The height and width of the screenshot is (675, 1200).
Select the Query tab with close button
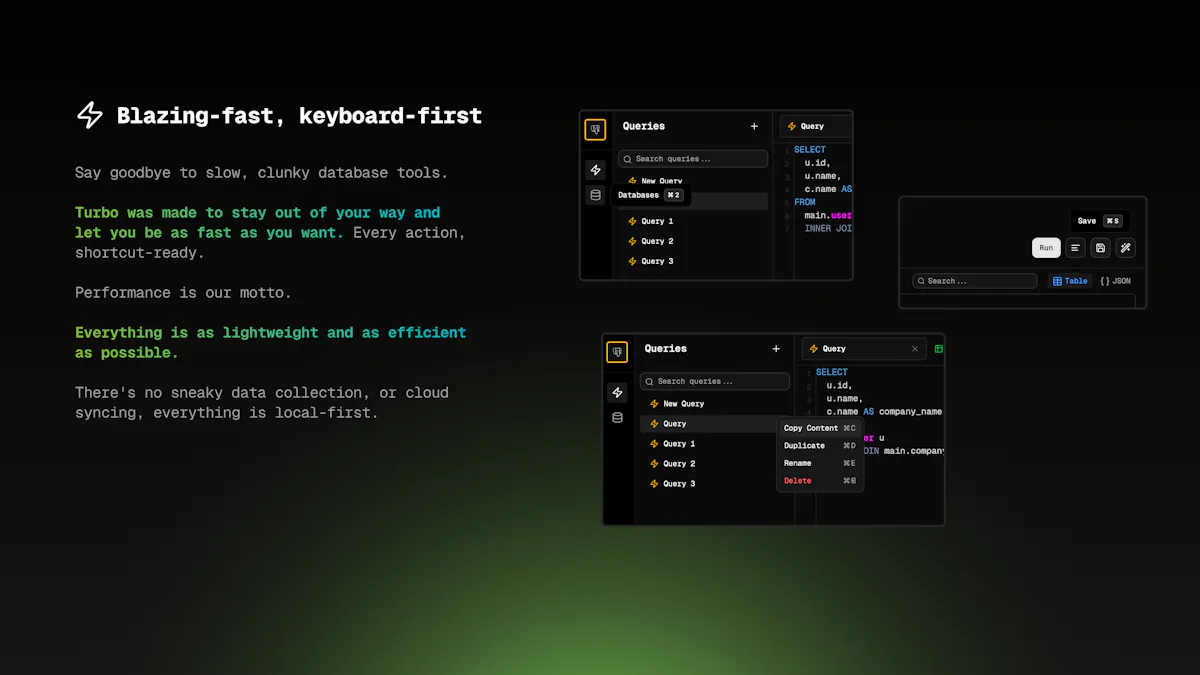864,349
